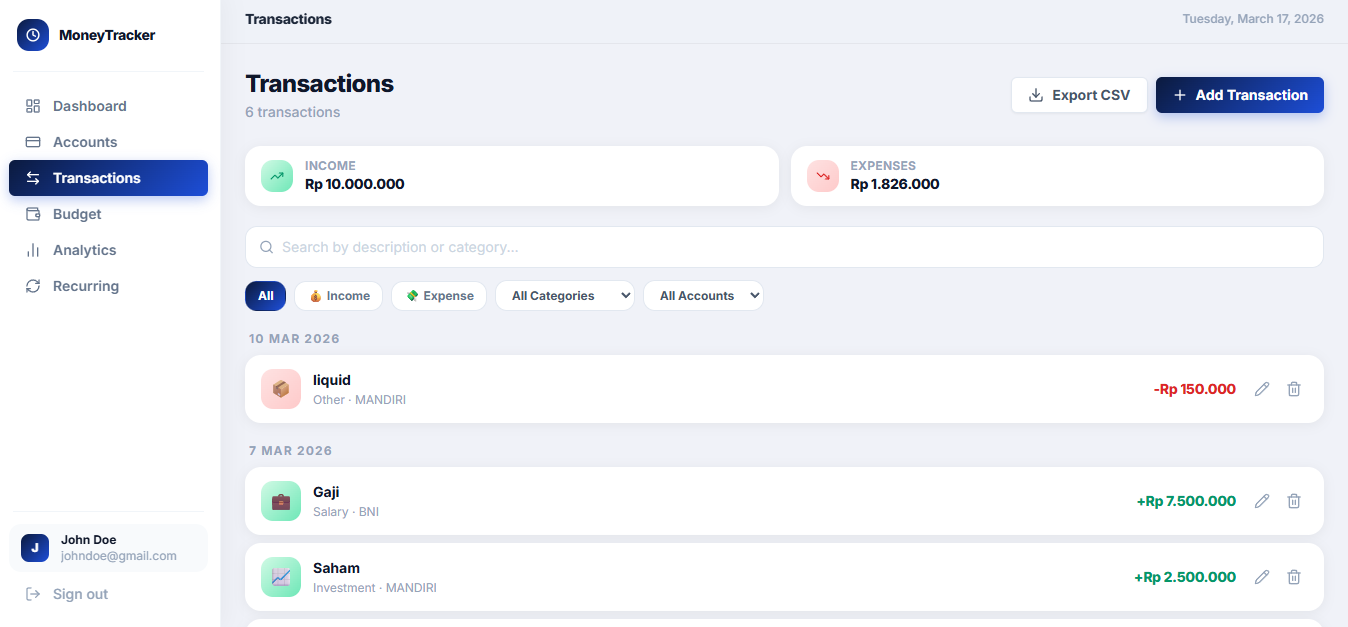The width and height of the screenshot is (1348, 627).
Task: Edit the liquid transaction via pencil icon
Action: click(x=1262, y=389)
